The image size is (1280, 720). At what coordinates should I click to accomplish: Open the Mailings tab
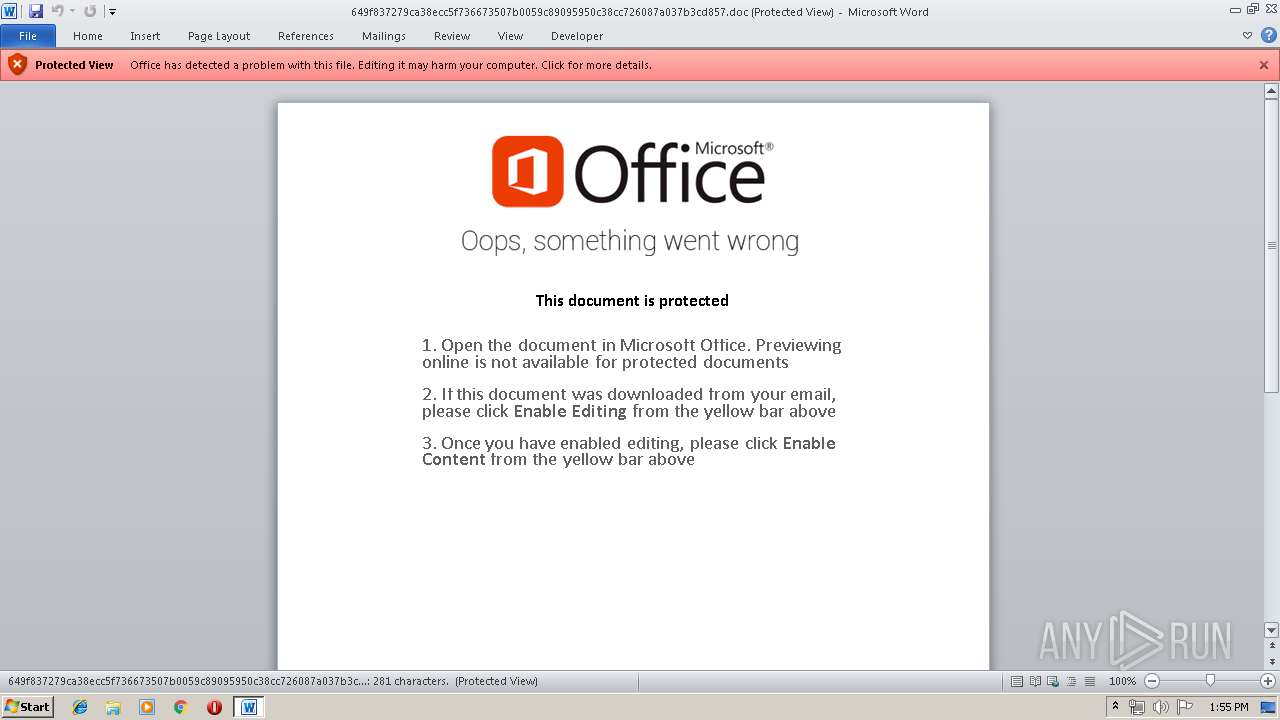click(384, 36)
